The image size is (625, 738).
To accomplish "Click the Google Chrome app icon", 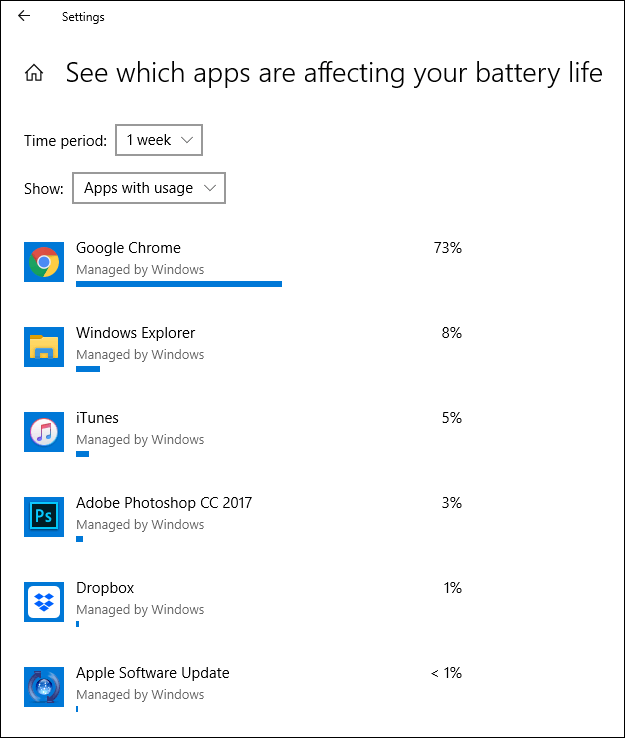I will click(x=44, y=262).
